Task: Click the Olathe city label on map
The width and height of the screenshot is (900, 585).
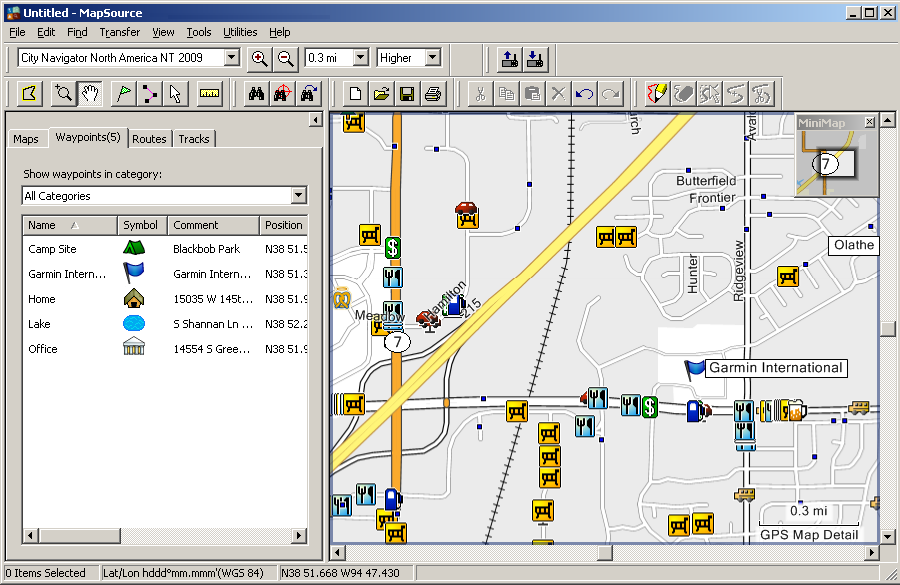Action: pos(854,245)
